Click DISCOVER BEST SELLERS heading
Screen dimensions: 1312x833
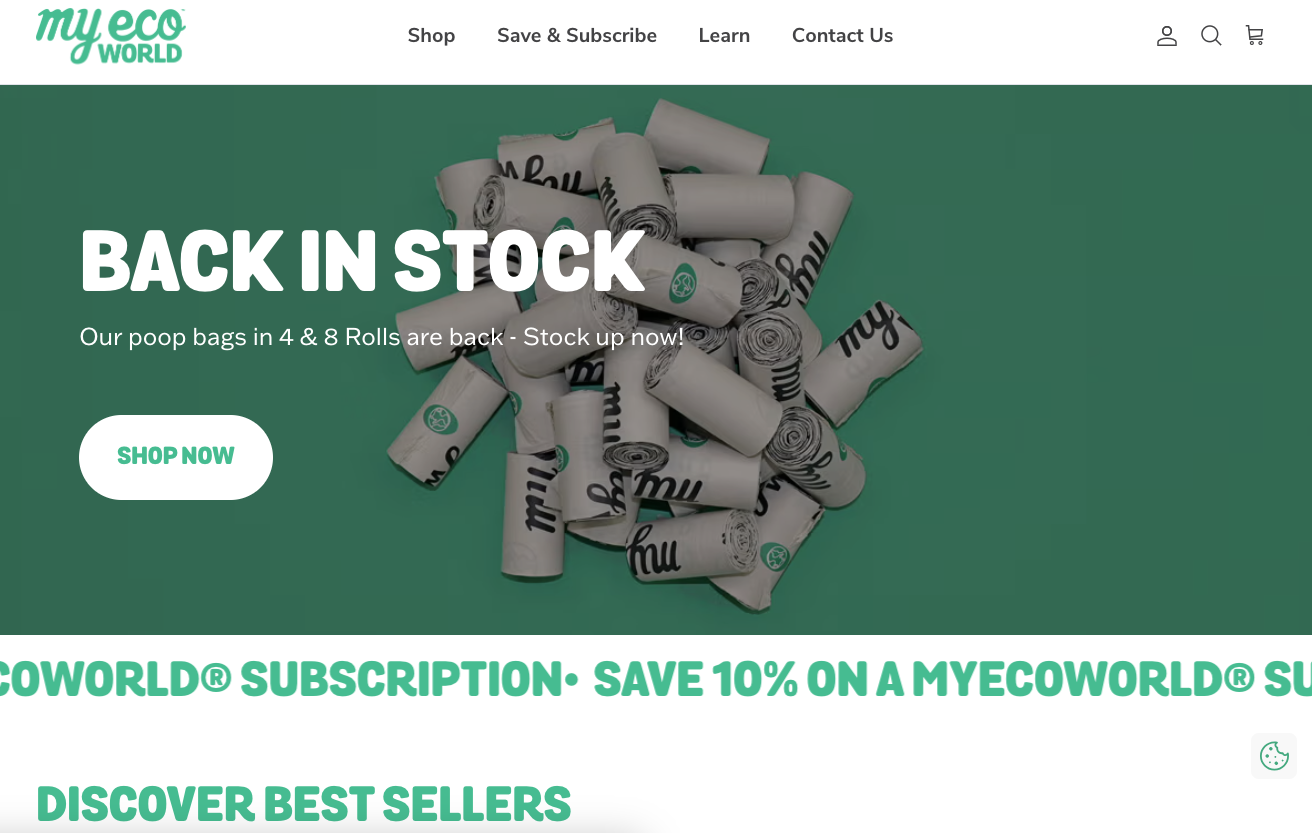[304, 805]
